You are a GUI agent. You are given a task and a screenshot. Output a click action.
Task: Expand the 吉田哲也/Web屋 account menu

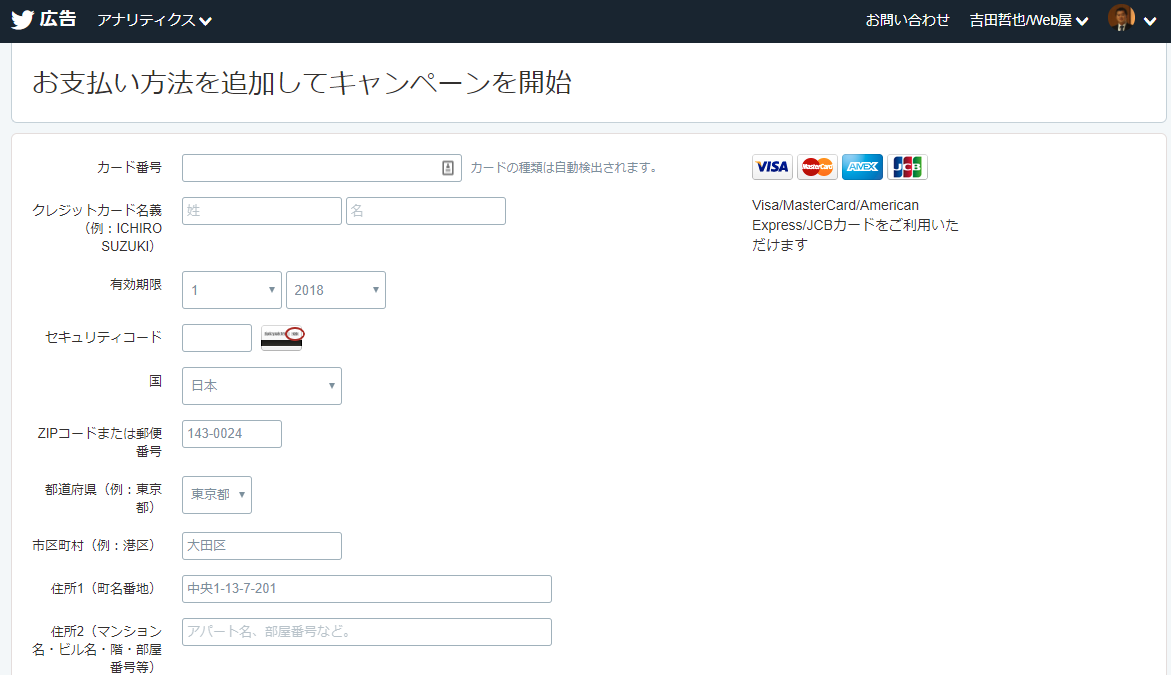(x=1028, y=20)
